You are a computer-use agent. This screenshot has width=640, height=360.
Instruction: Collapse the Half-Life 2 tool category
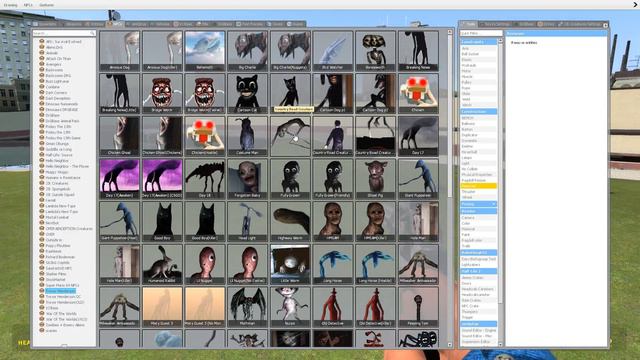click(478, 271)
